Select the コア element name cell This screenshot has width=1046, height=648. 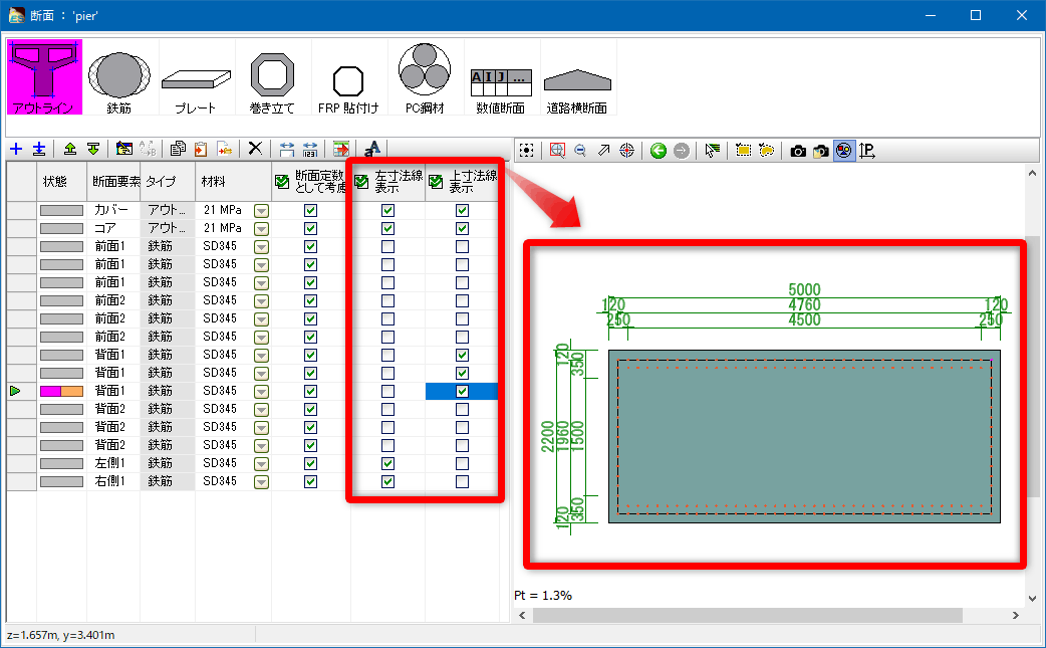(113, 228)
